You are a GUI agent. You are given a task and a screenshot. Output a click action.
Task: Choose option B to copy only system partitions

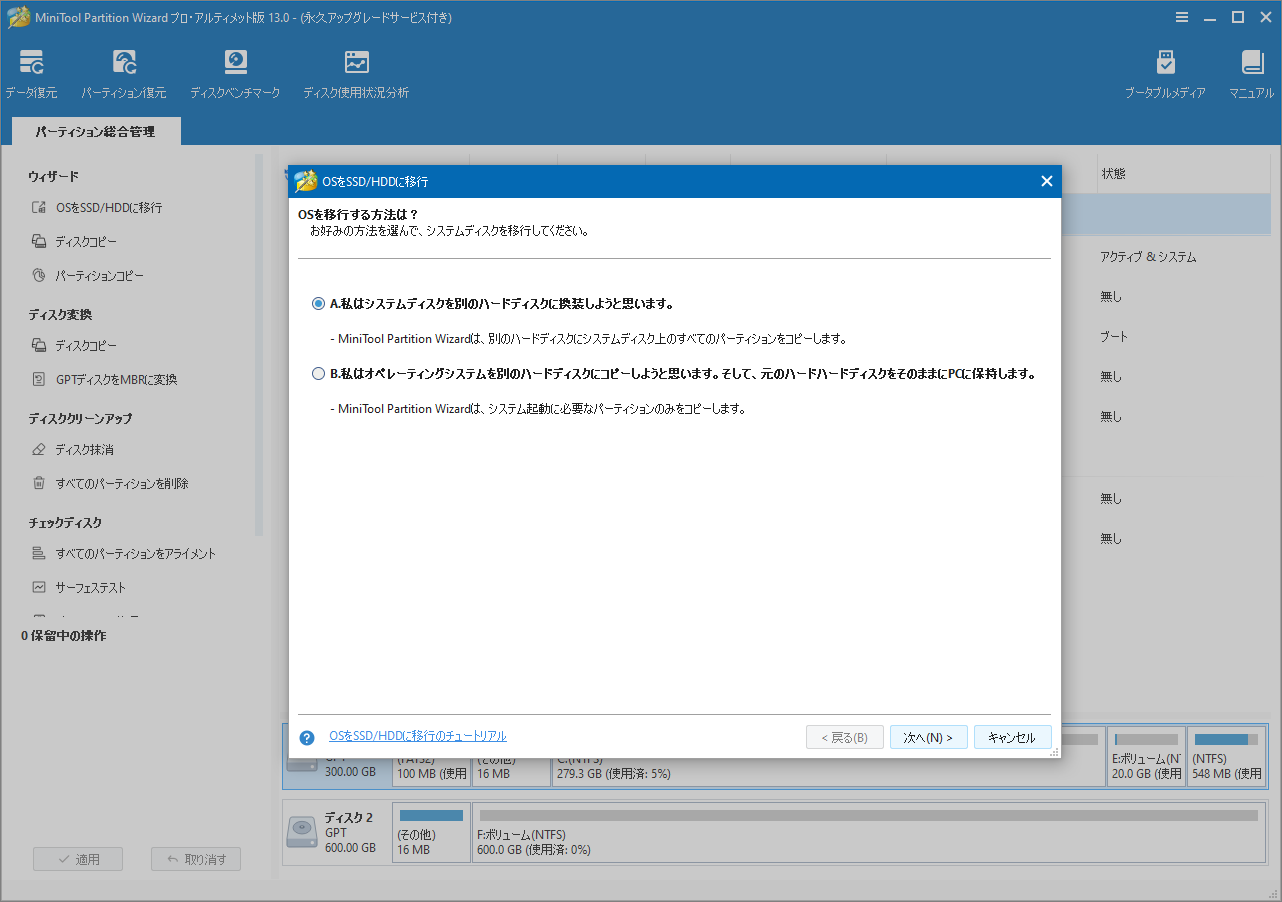317,373
